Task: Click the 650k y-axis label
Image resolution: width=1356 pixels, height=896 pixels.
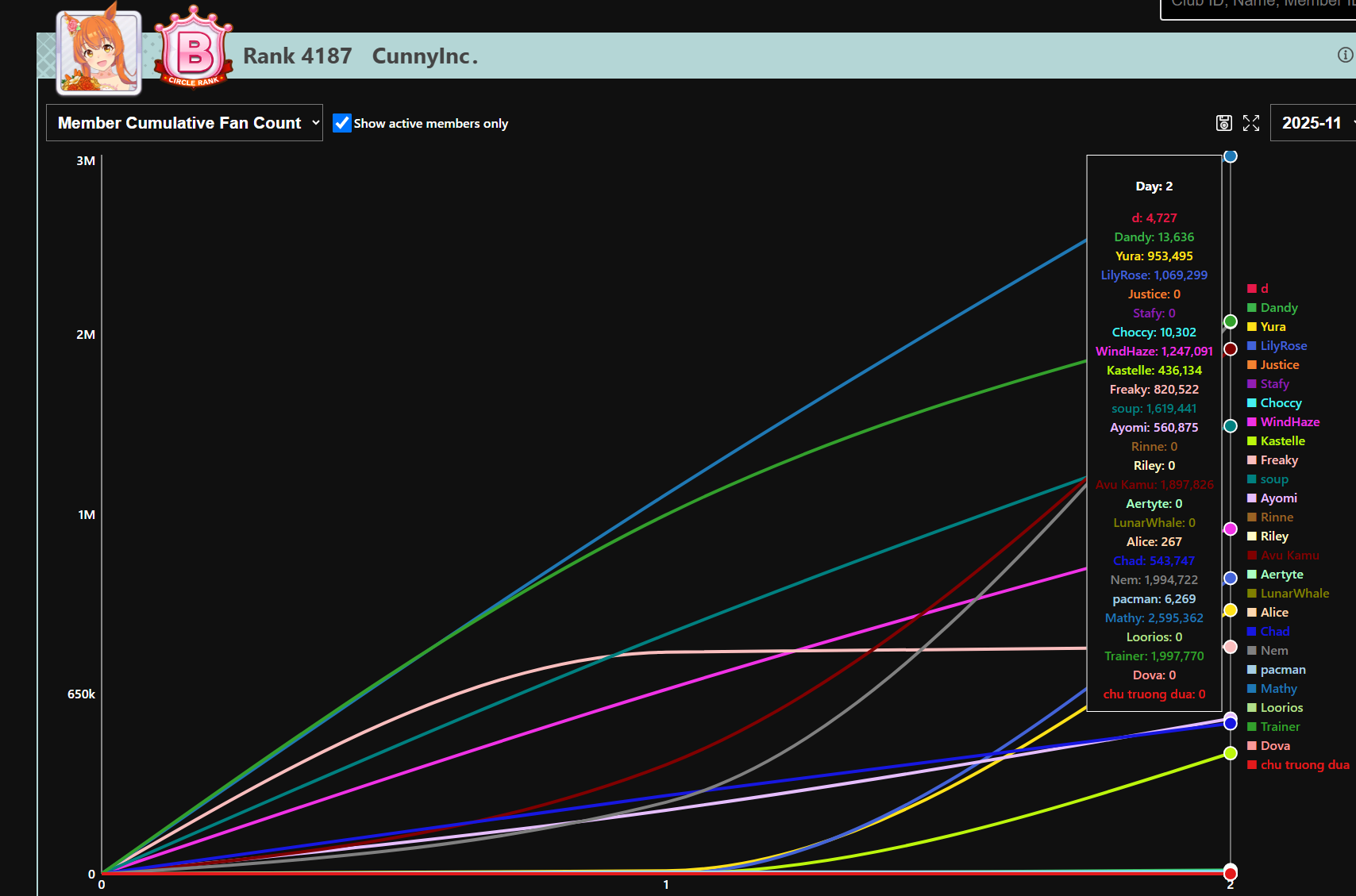Action: point(81,694)
